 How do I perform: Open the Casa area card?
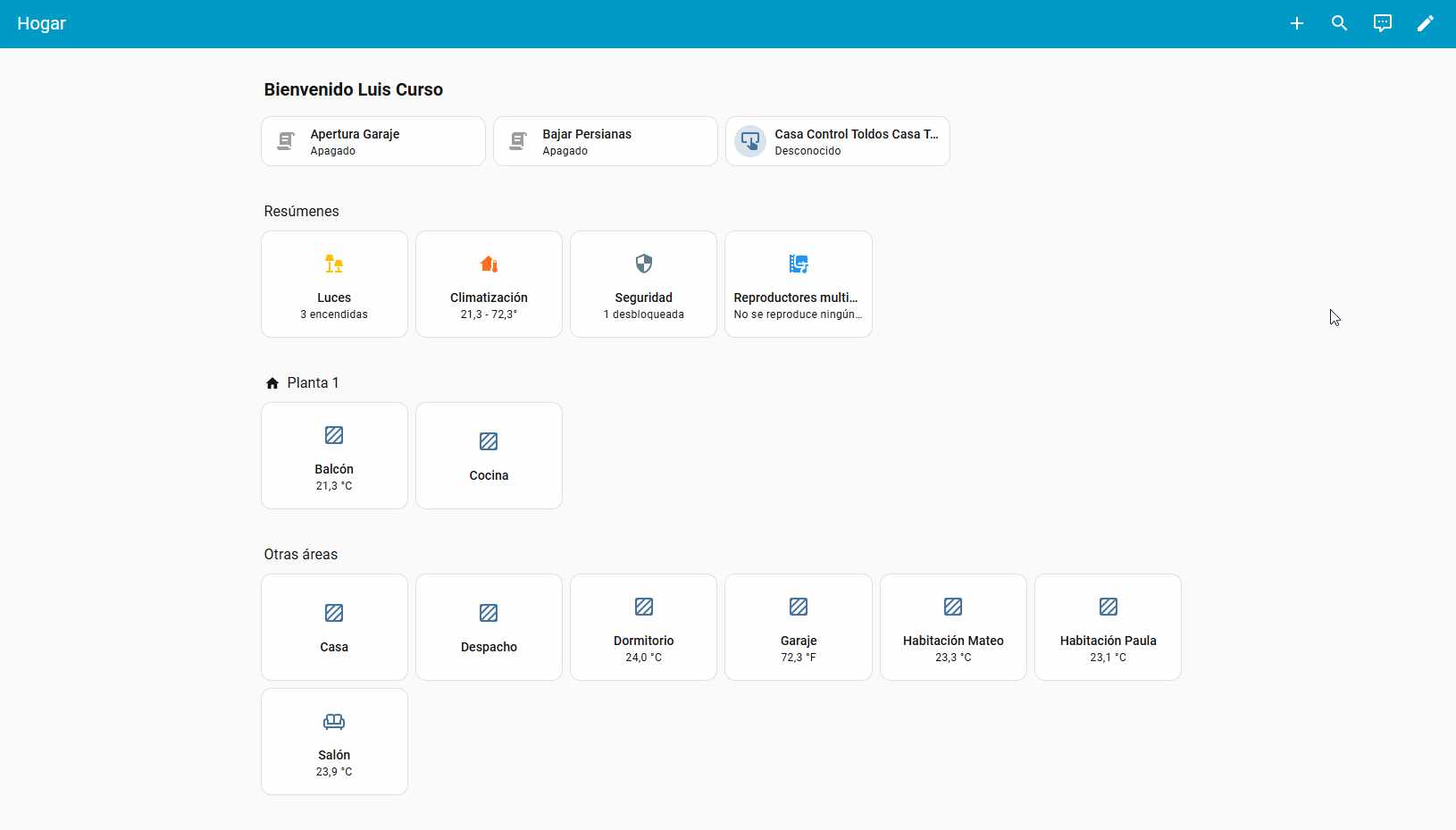click(x=334, y=627)
